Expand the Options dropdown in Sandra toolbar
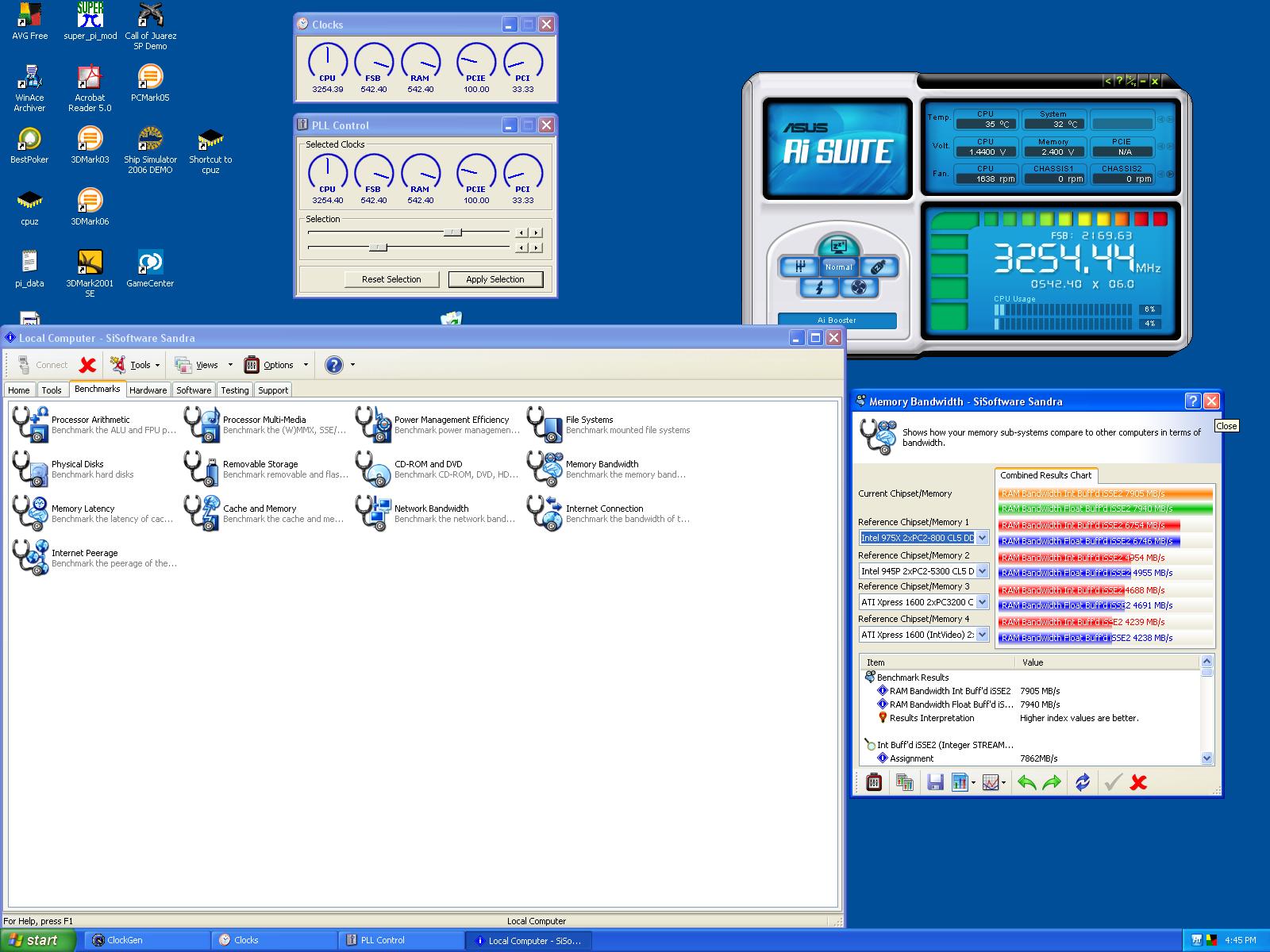The image size is (1270, 952). (x=306, y=366)
